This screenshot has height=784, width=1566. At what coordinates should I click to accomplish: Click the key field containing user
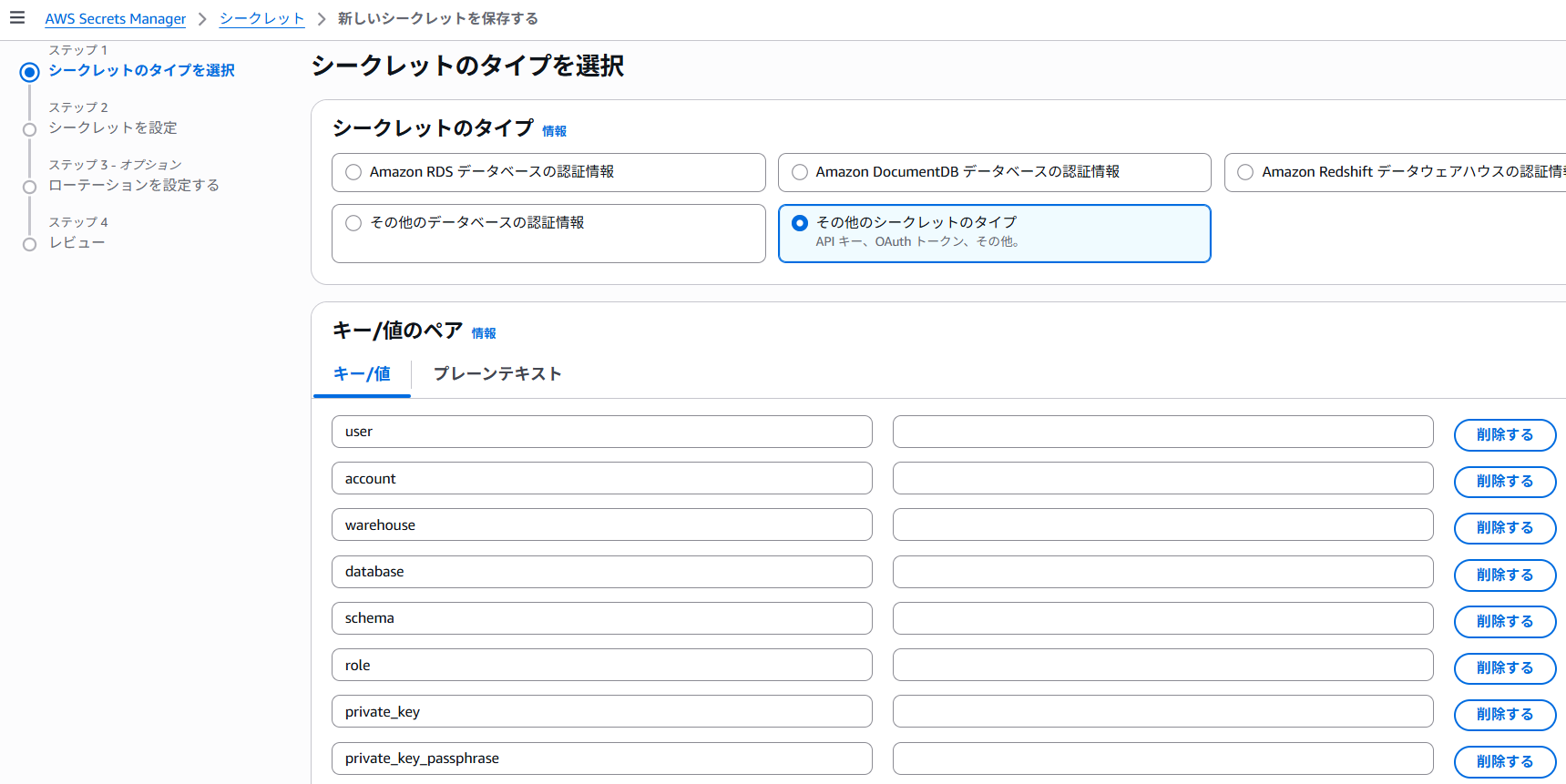(602, 432)
